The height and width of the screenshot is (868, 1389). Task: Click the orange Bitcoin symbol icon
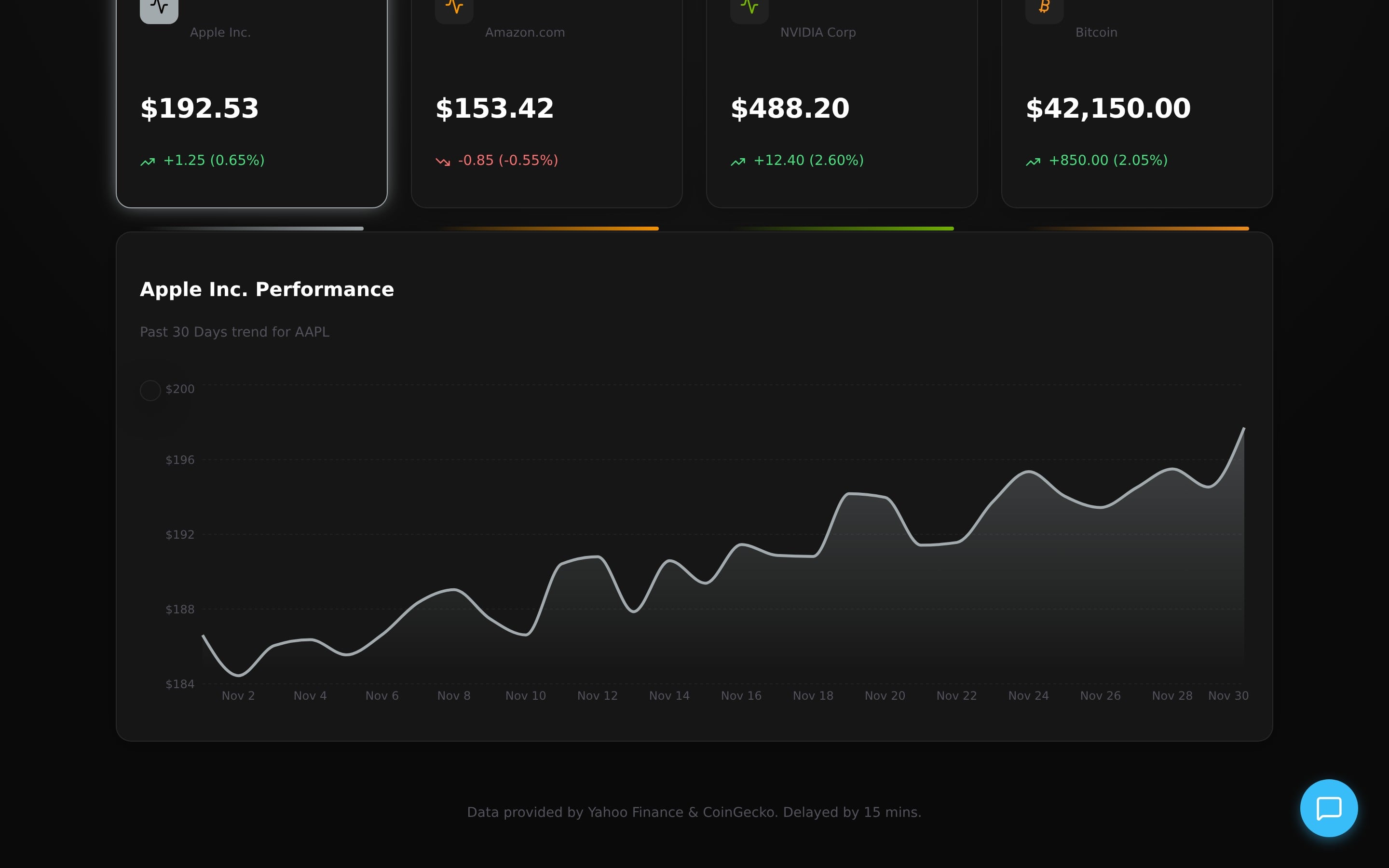(x=1044, y=7)
